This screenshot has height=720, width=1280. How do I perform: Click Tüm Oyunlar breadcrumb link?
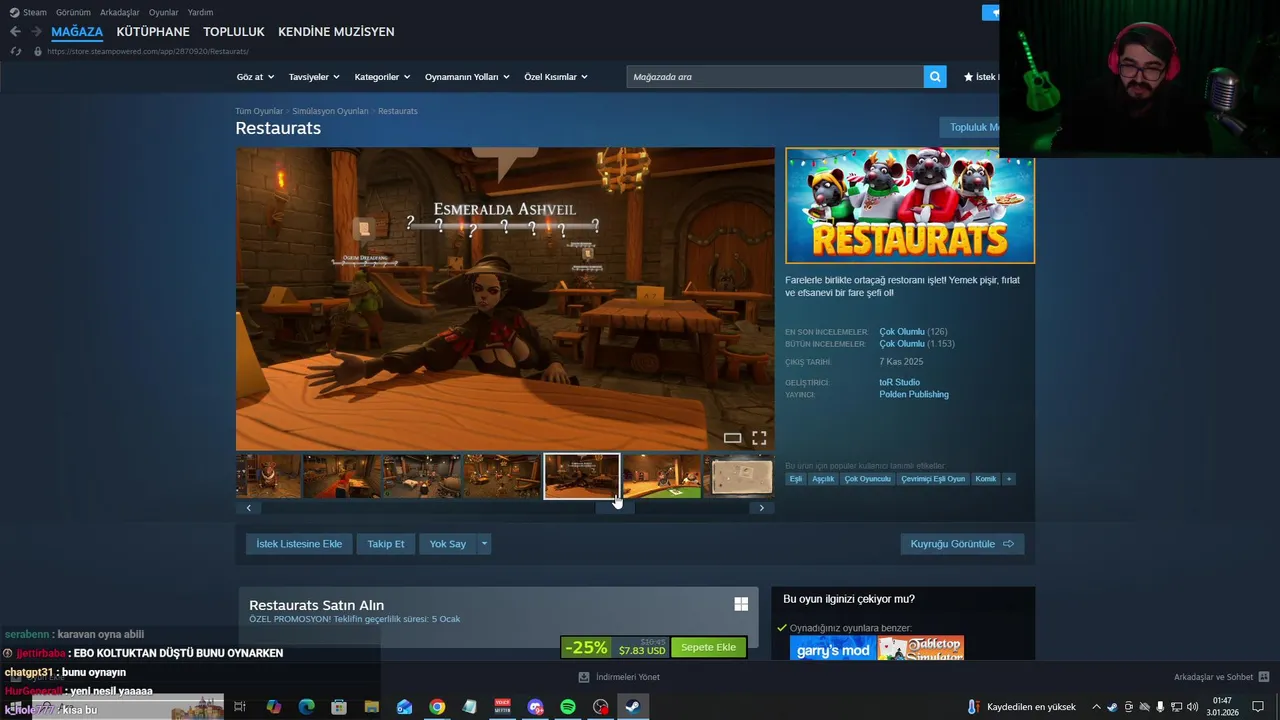click(x=259, y=111)
